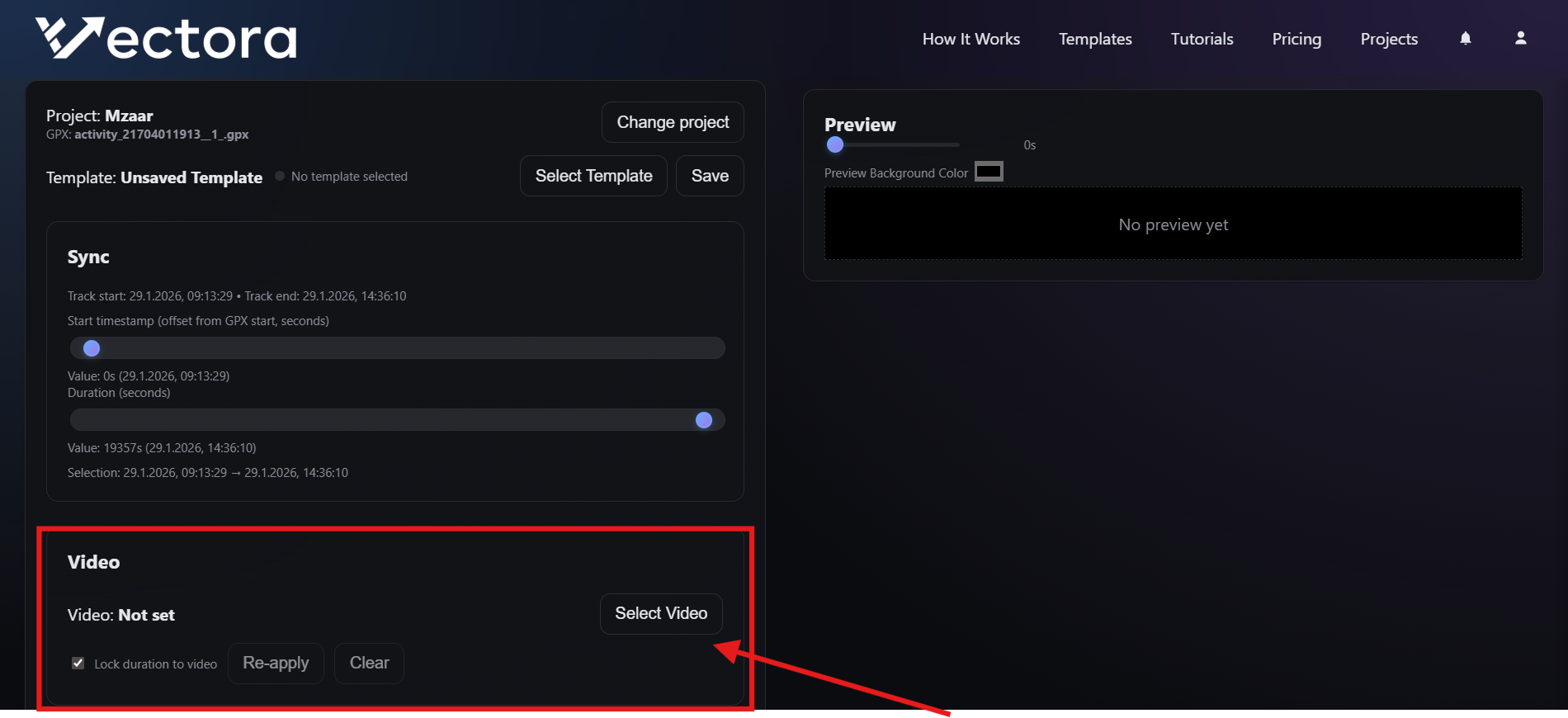Click the Preview timeline slider handle

click(835, 144)
